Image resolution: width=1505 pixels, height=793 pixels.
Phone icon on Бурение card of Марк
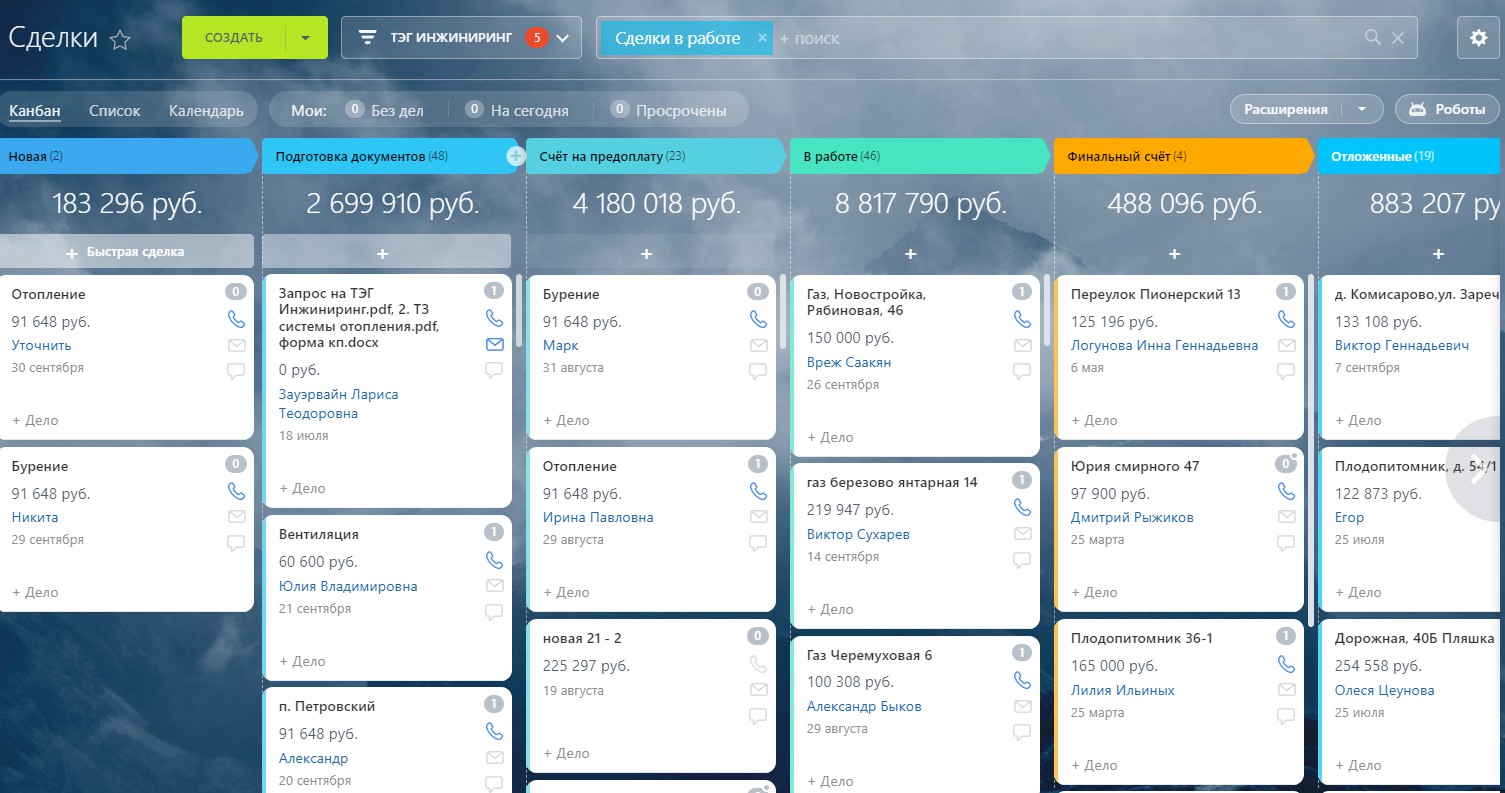(x=759, y=320)
